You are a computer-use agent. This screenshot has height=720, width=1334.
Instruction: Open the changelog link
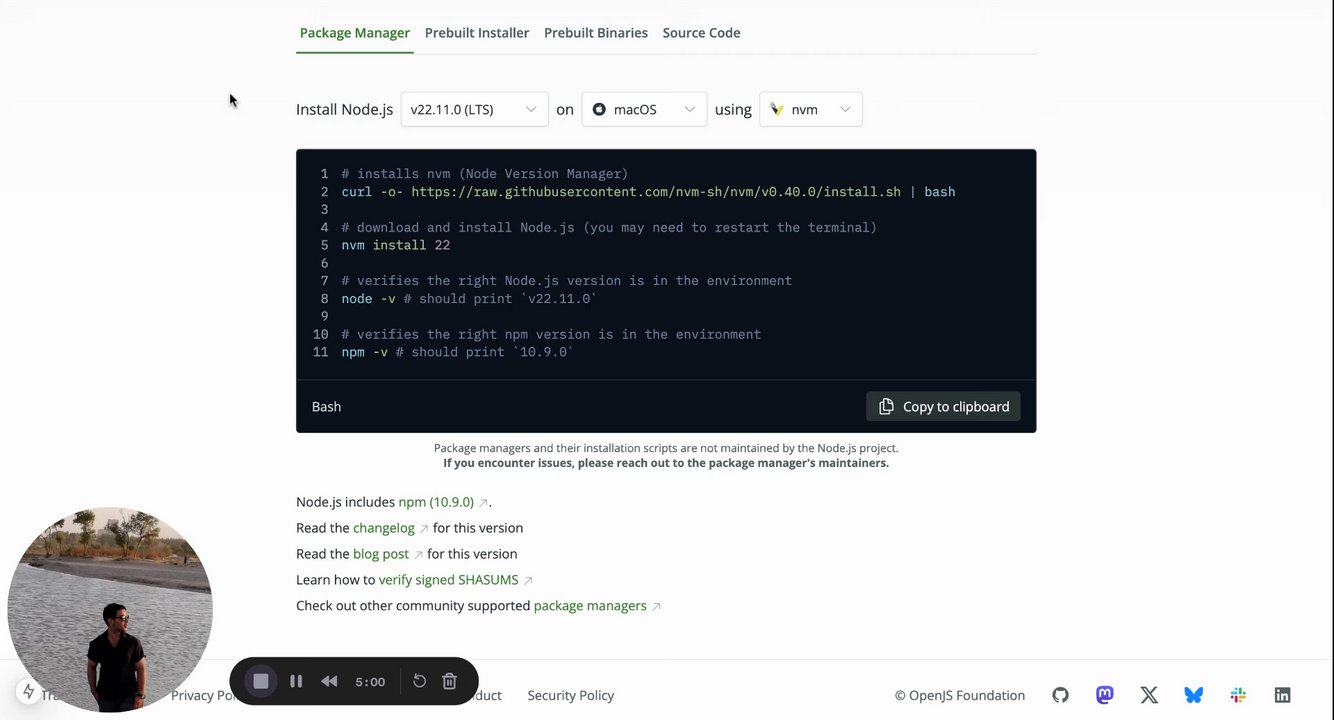(391, 528)
